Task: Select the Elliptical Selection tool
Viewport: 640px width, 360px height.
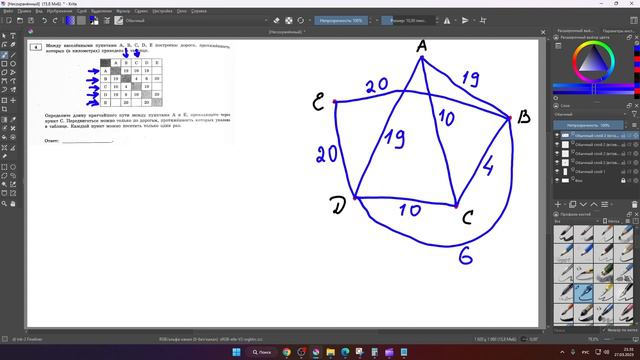Action: click(13, 167)
